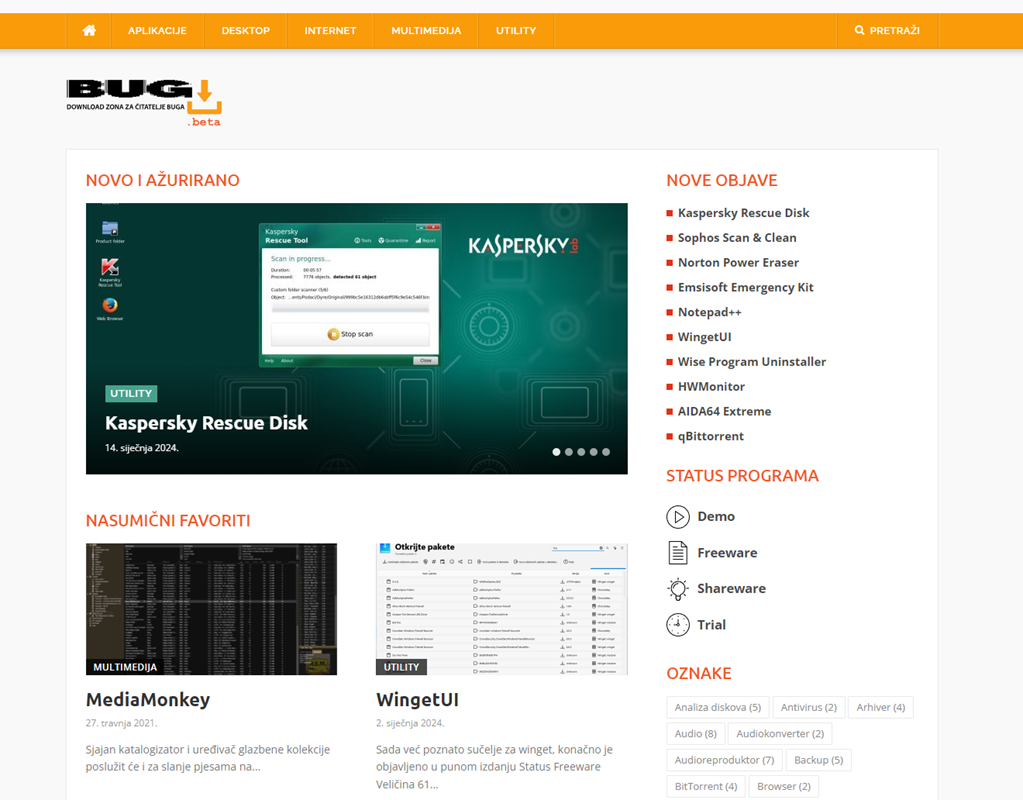
Task: Click the green UTILITY tag on slider
Action: [131, 393]
